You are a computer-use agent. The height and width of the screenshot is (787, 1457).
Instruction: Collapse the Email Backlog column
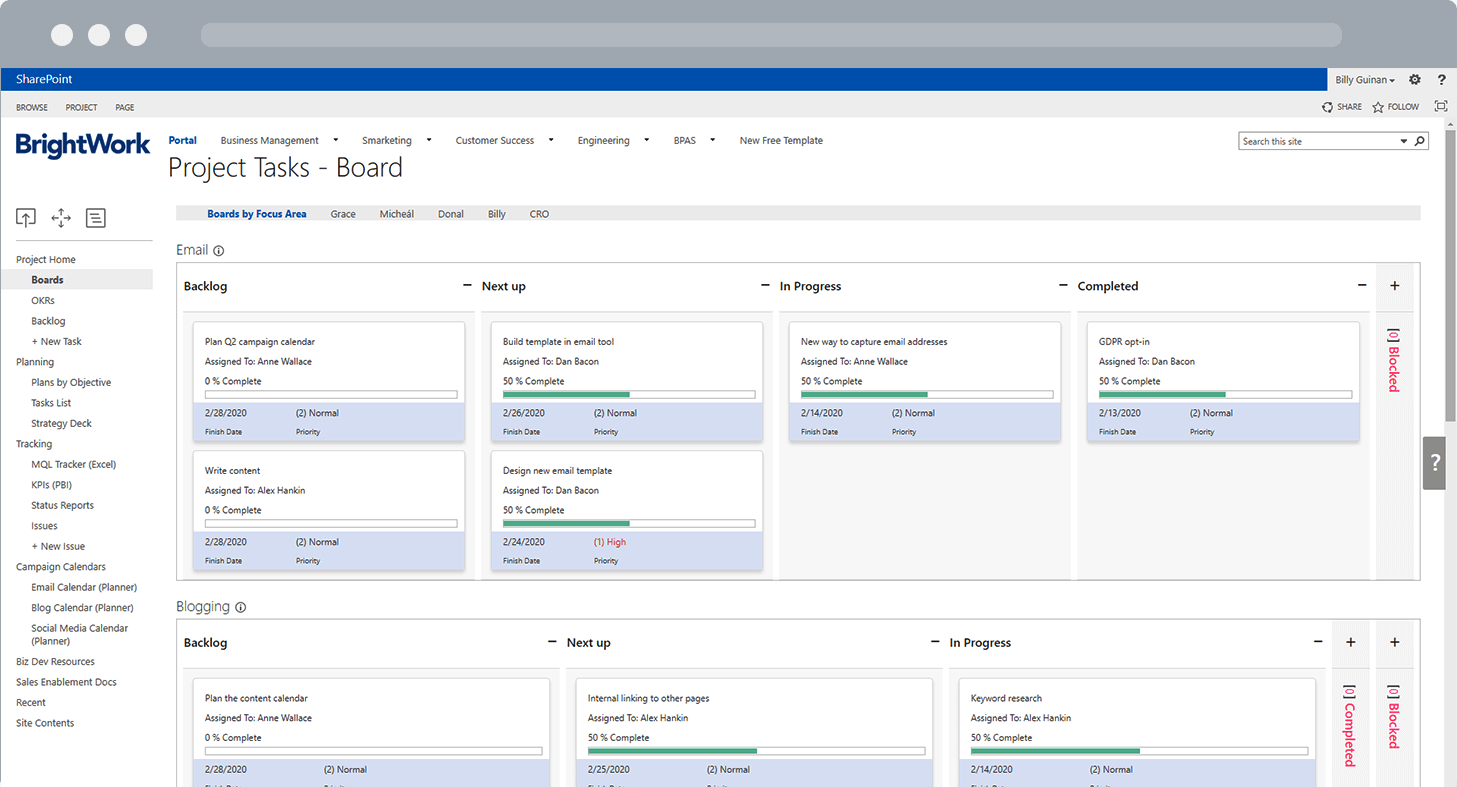[466, 285]
